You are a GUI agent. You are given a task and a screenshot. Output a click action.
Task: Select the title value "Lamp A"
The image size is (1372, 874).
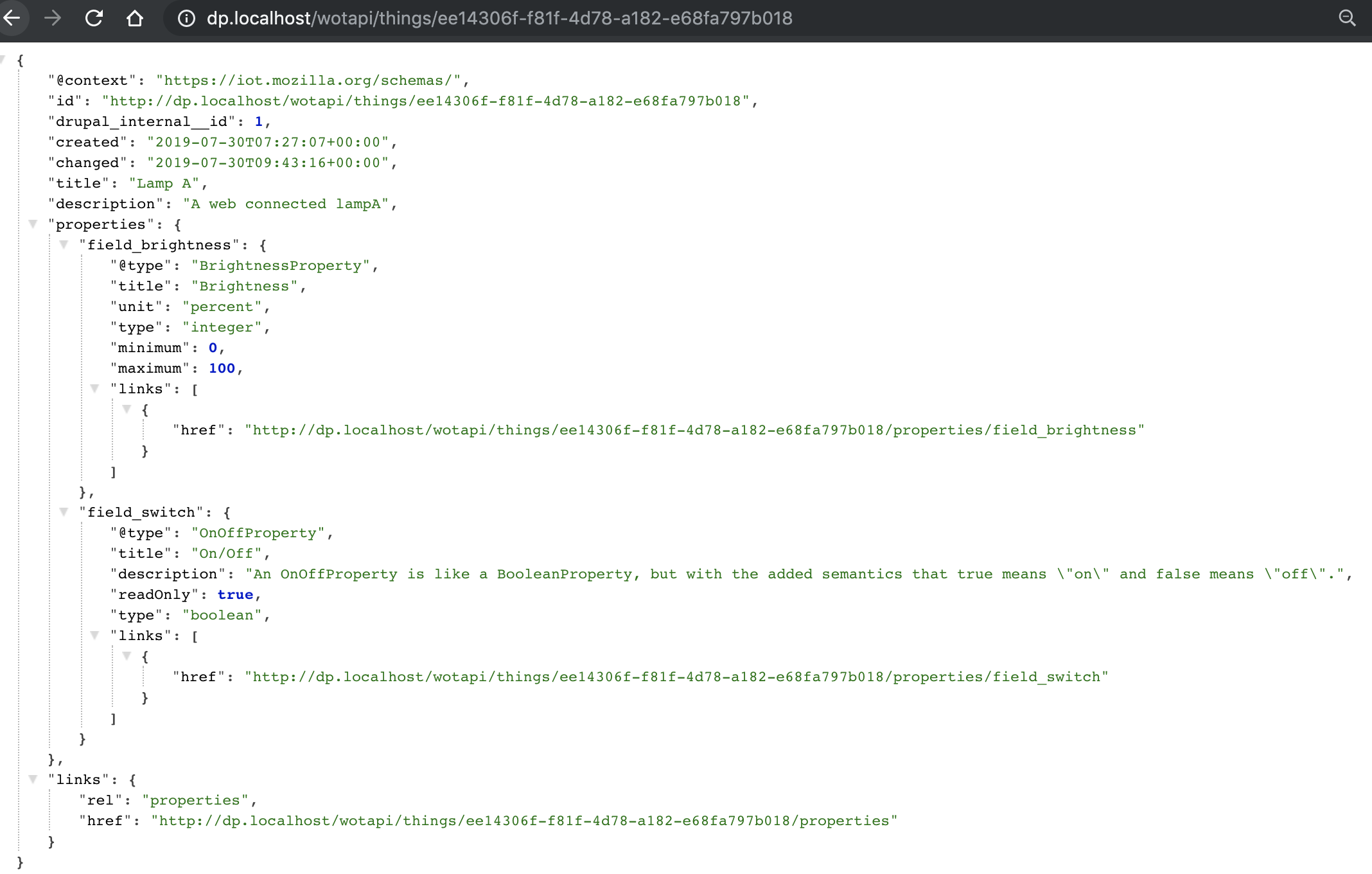(164, 183)
